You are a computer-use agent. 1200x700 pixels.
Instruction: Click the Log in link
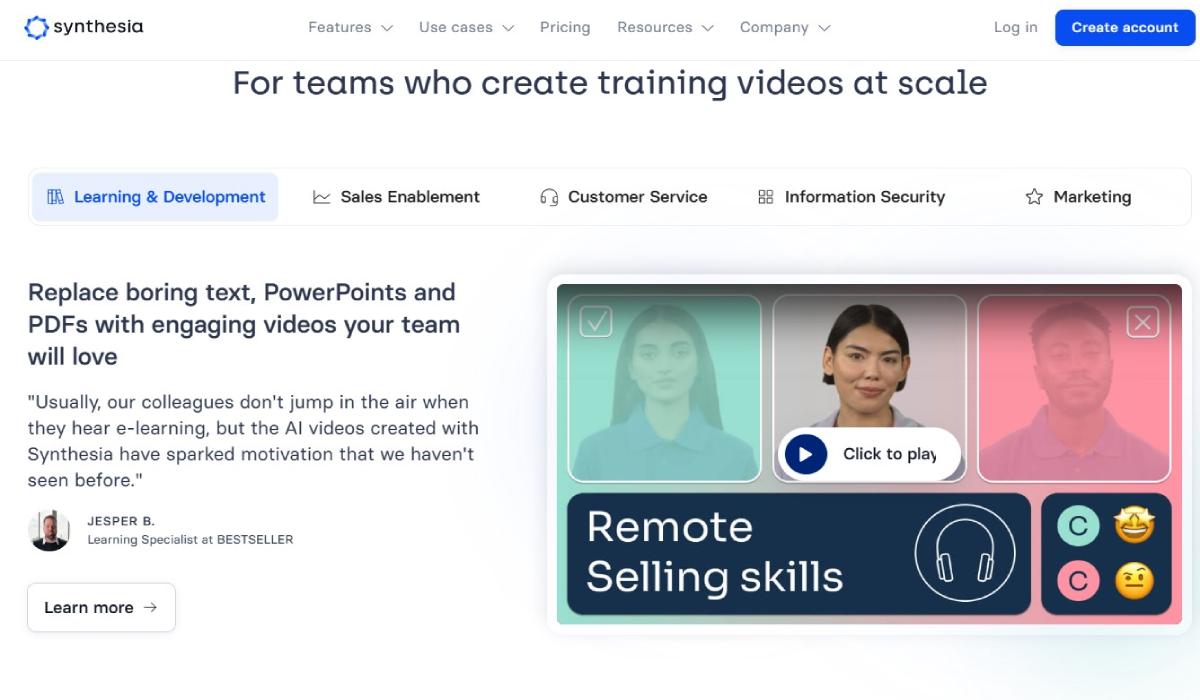click(x=1015, y=28)
